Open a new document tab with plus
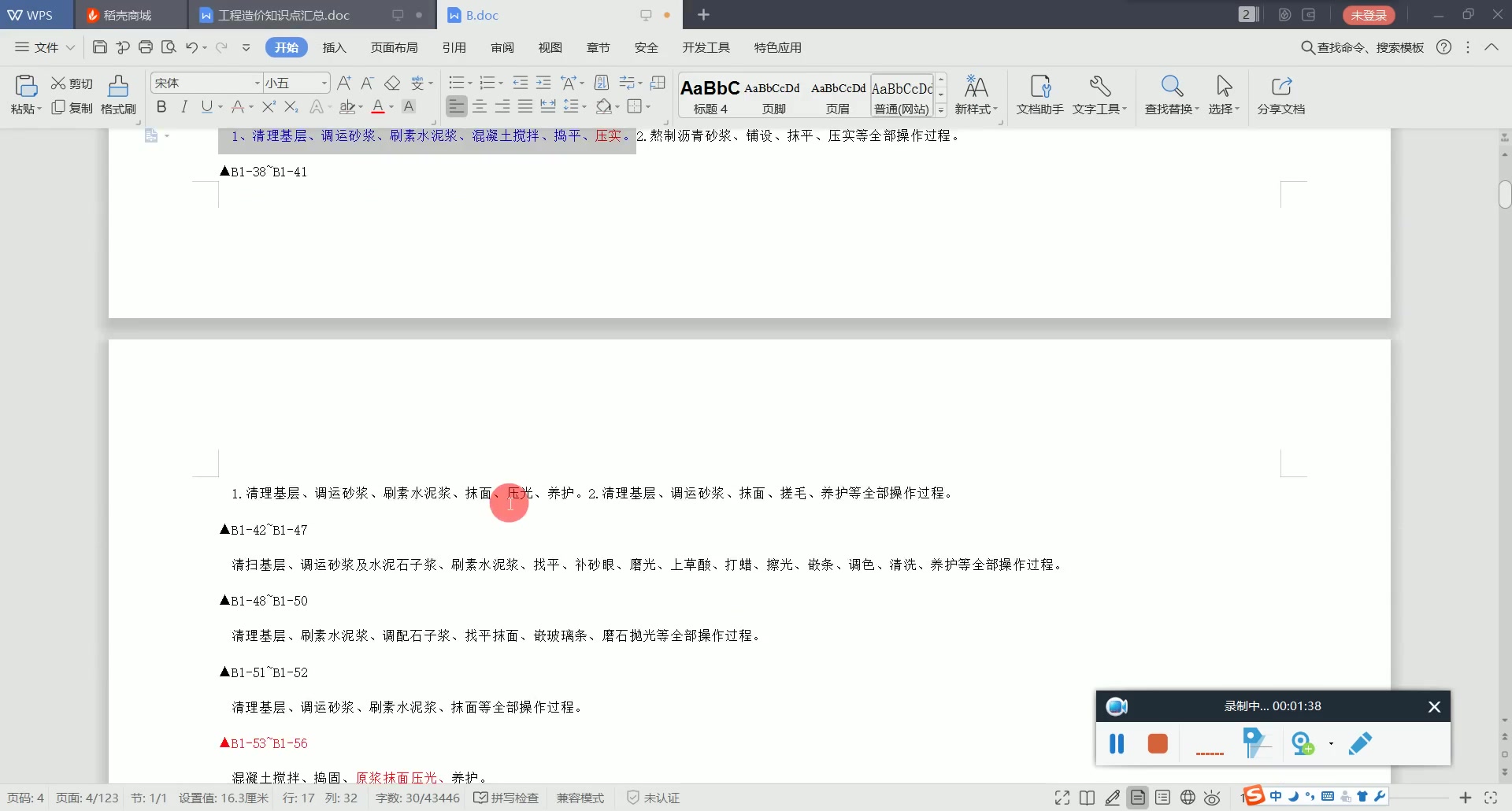Screen dimensions: 1512x811 coord(703,15)
